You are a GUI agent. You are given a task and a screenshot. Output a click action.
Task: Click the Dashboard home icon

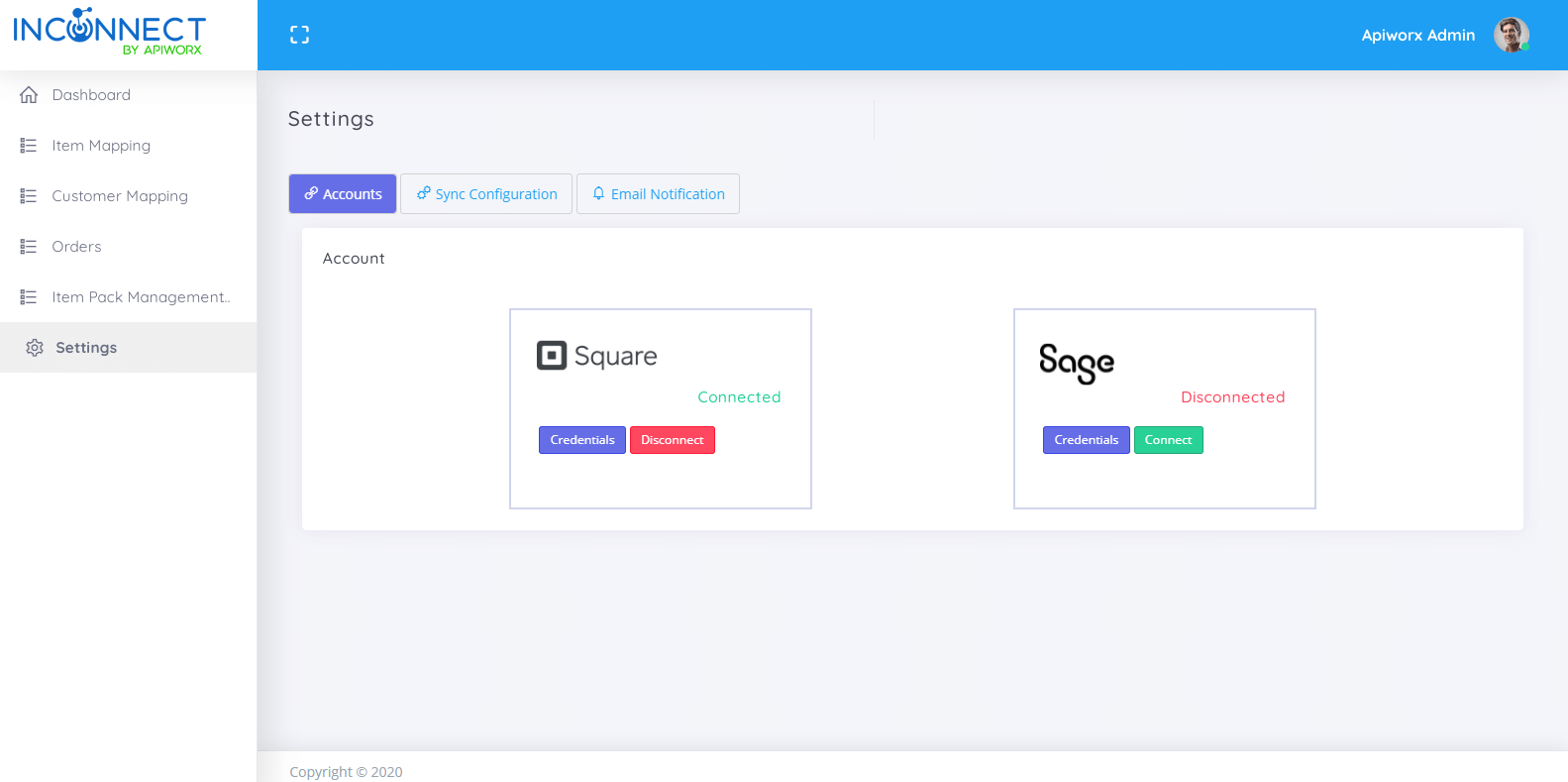tap(29, 95)
